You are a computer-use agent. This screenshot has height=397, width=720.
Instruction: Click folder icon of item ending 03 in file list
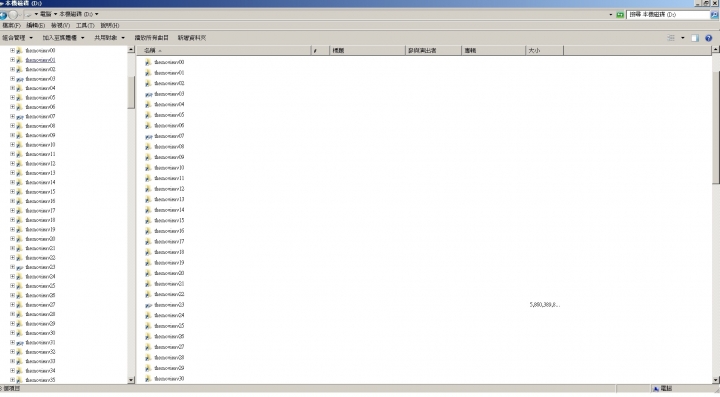click(x=148, y=94)
